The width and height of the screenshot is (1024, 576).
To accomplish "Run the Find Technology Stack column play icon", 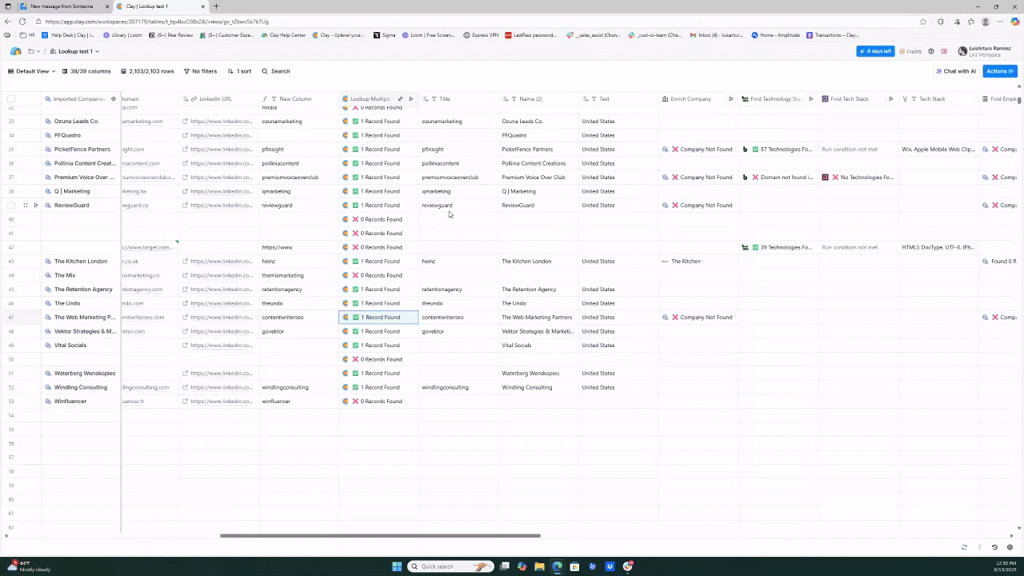I will point(811,99).
